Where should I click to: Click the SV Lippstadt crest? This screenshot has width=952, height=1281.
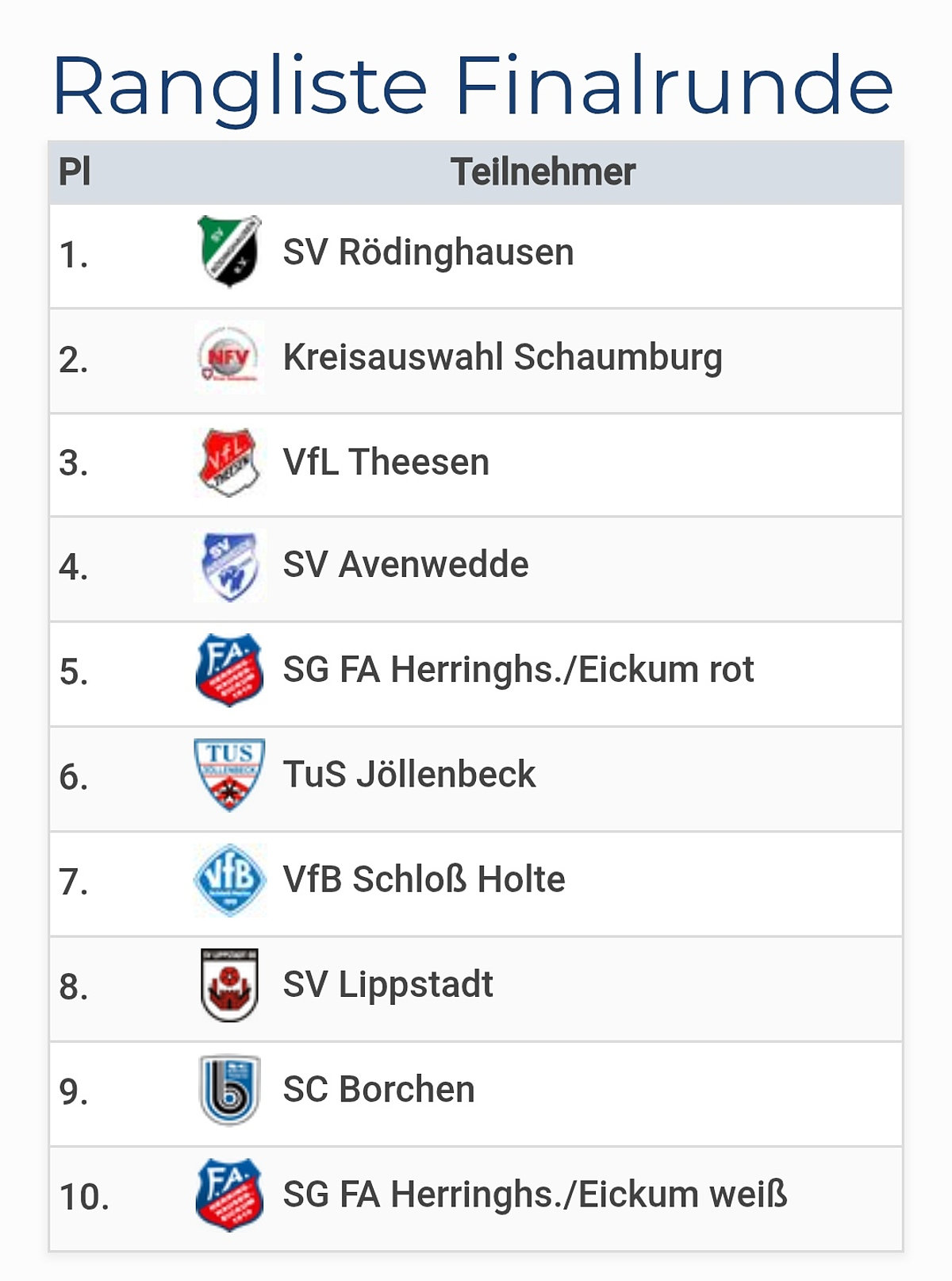click(229, 985)
